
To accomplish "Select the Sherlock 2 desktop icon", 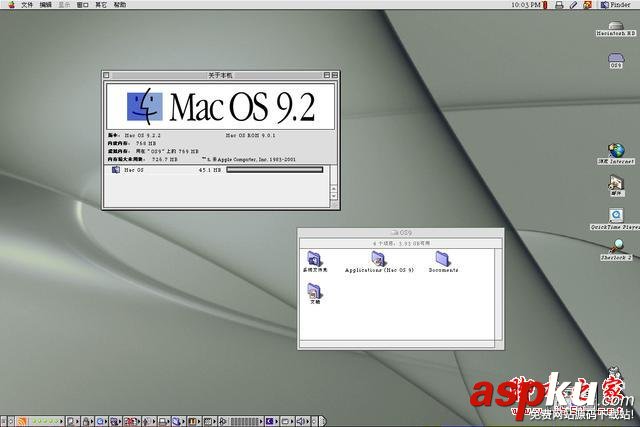I will pos(616,250).
